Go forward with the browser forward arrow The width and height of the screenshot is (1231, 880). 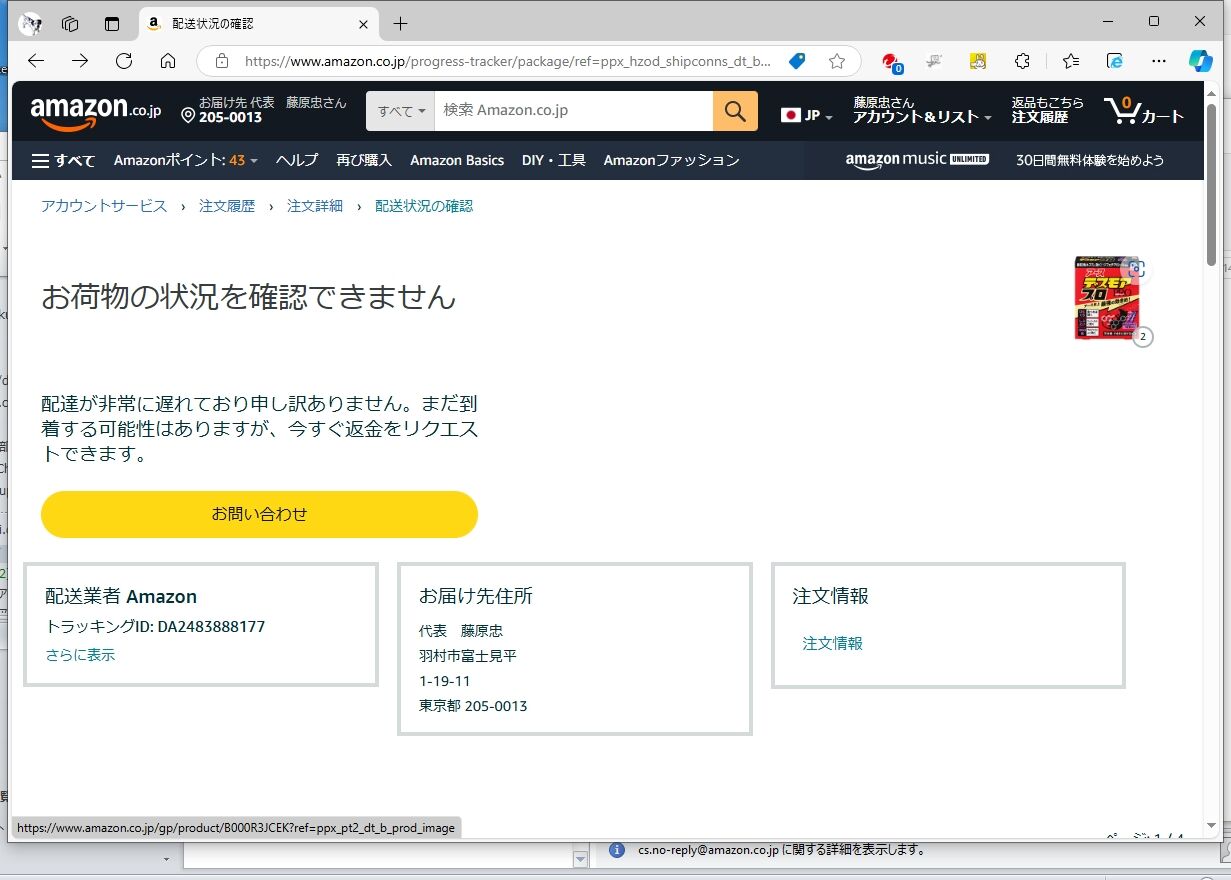[x=80, y=61]
